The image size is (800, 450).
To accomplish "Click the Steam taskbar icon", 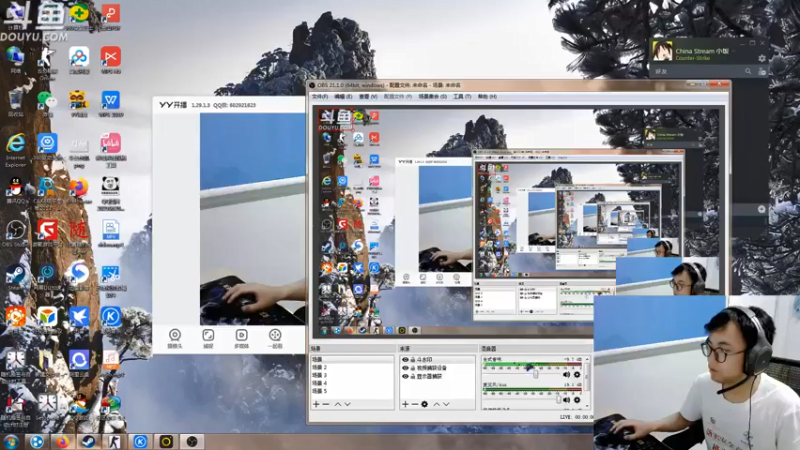I will pyautogui.click(x=88, y=441).
